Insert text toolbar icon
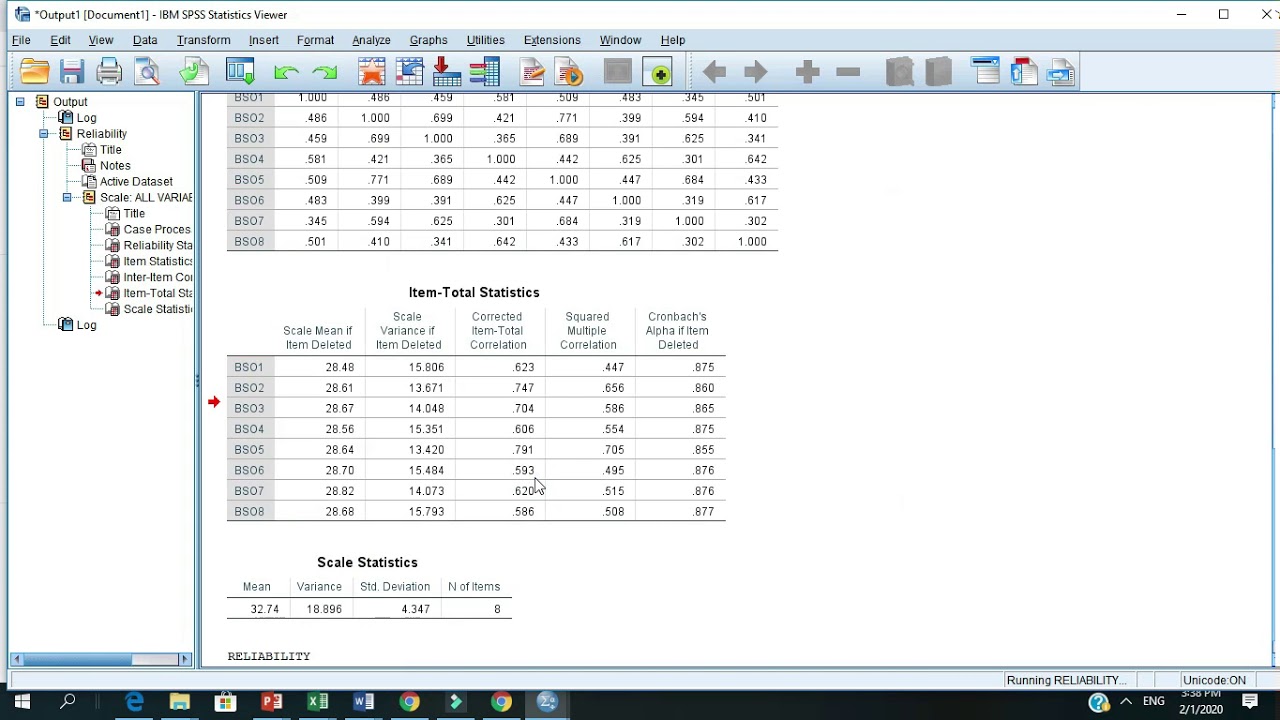This screenshot has width=1280, height=720. click(x=1061, y=72)
